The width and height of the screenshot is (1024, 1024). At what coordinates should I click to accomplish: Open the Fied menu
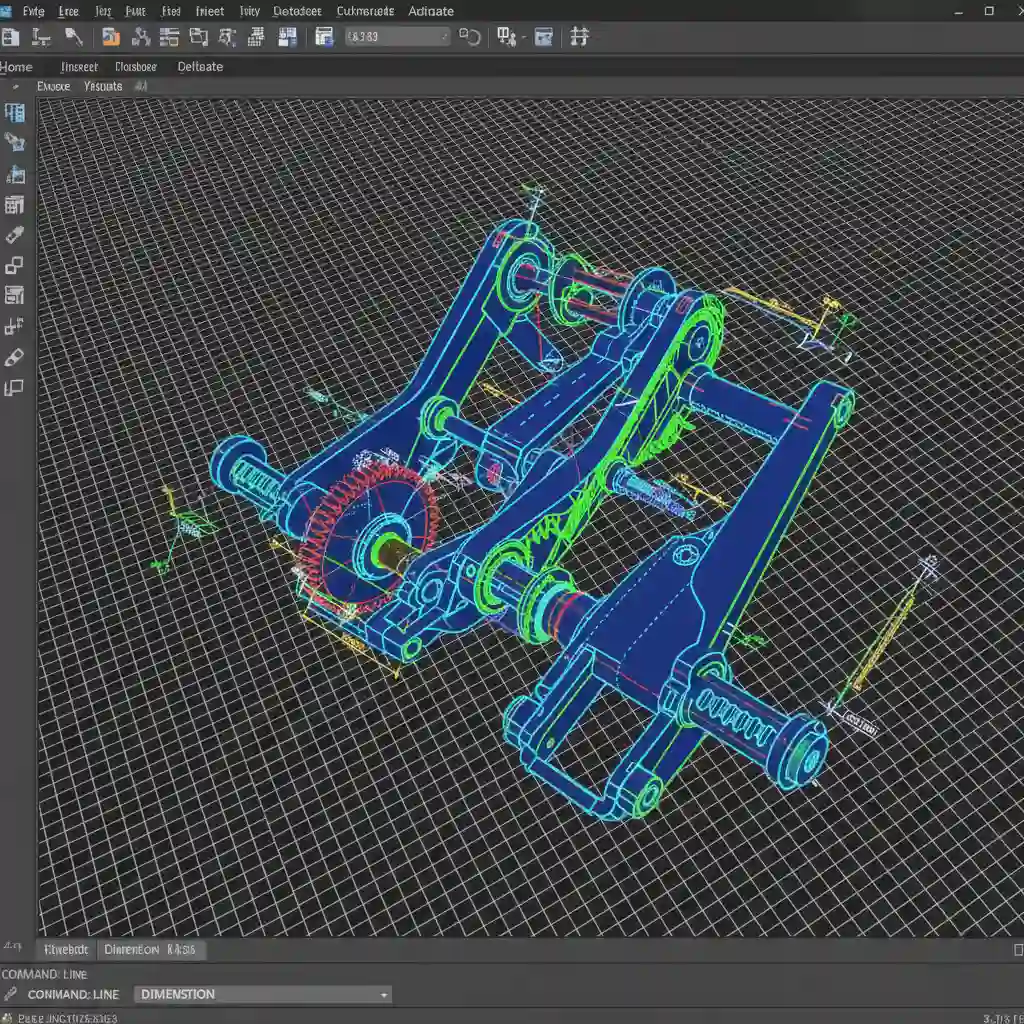(x=171, y=11)
